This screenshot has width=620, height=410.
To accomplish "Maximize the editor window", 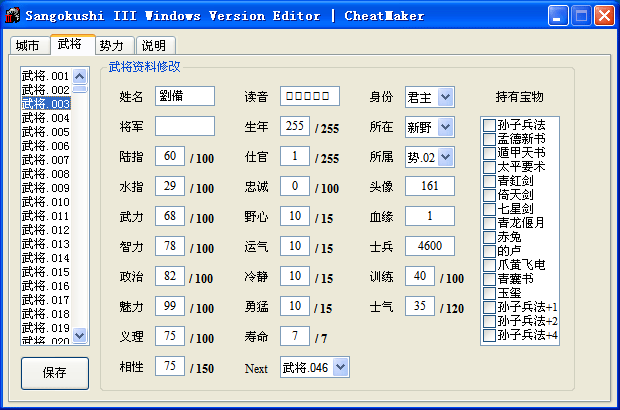I will click(582, 15).
